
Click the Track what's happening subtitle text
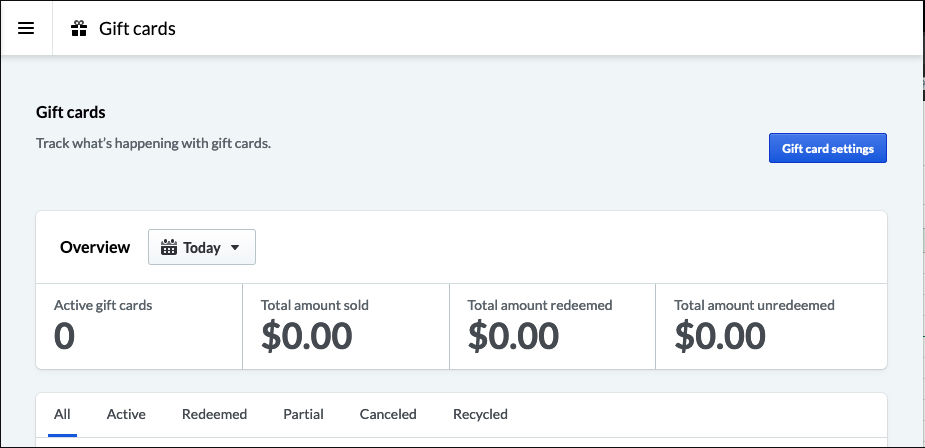(153, 143)
